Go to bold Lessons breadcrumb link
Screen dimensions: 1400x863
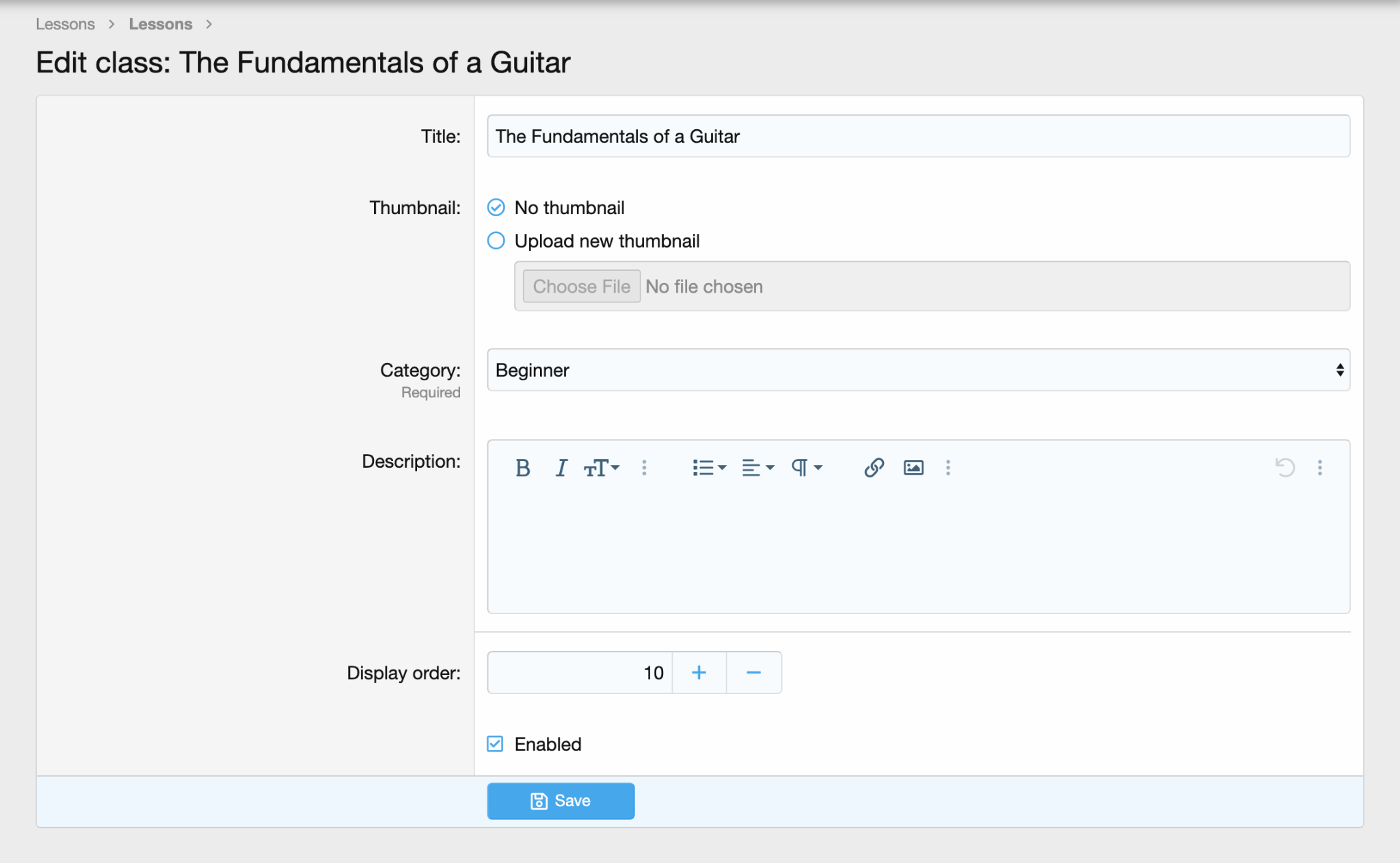click(160, 24)
